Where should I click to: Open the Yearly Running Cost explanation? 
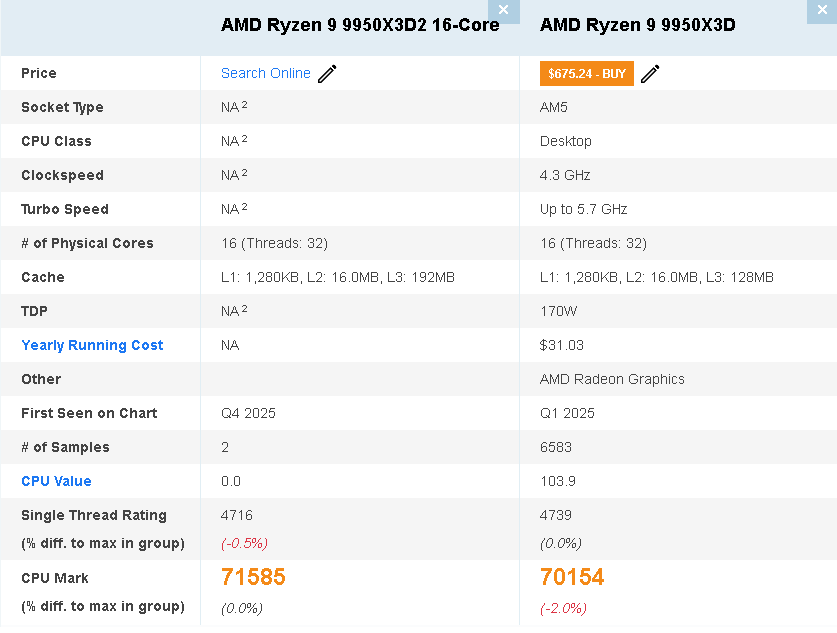click(92, 345)
